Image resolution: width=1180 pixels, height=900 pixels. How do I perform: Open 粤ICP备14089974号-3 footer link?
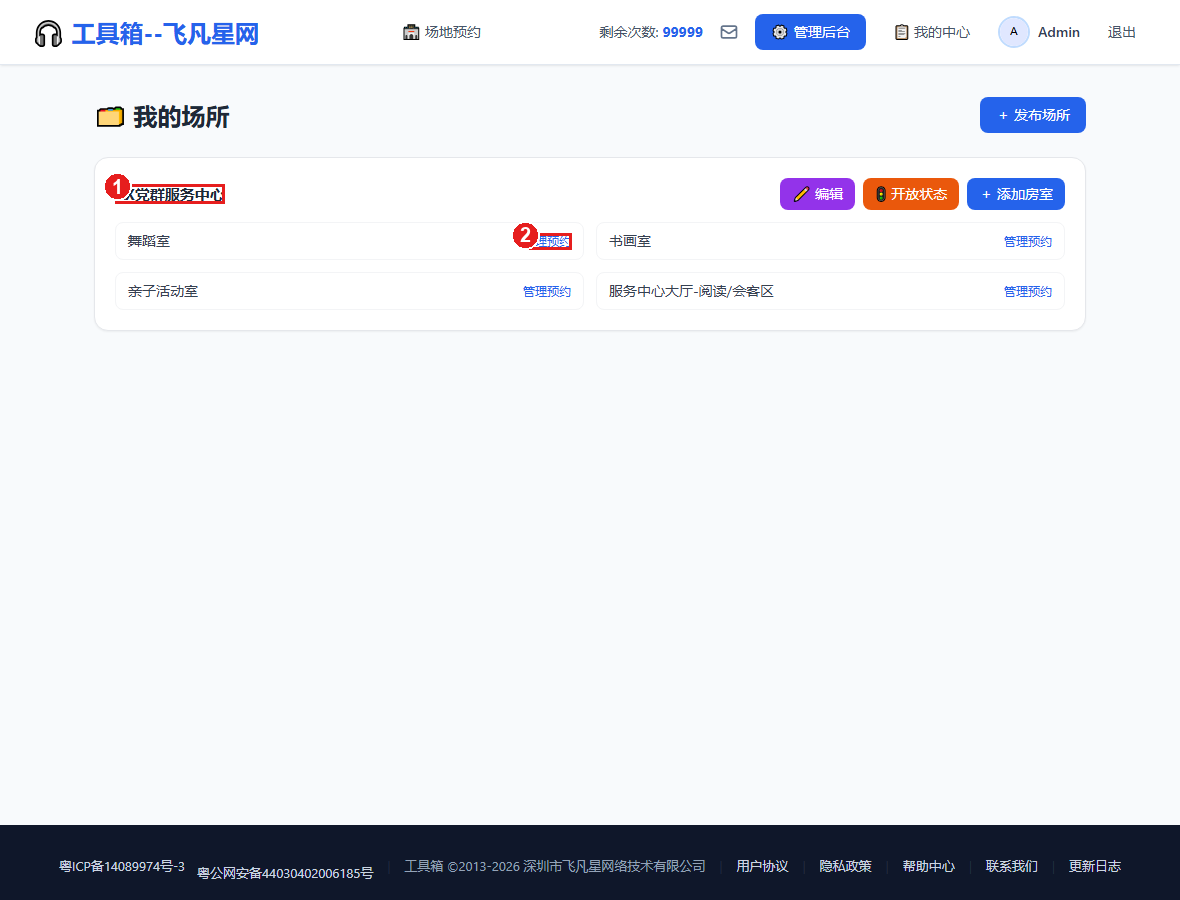point(122,866)
